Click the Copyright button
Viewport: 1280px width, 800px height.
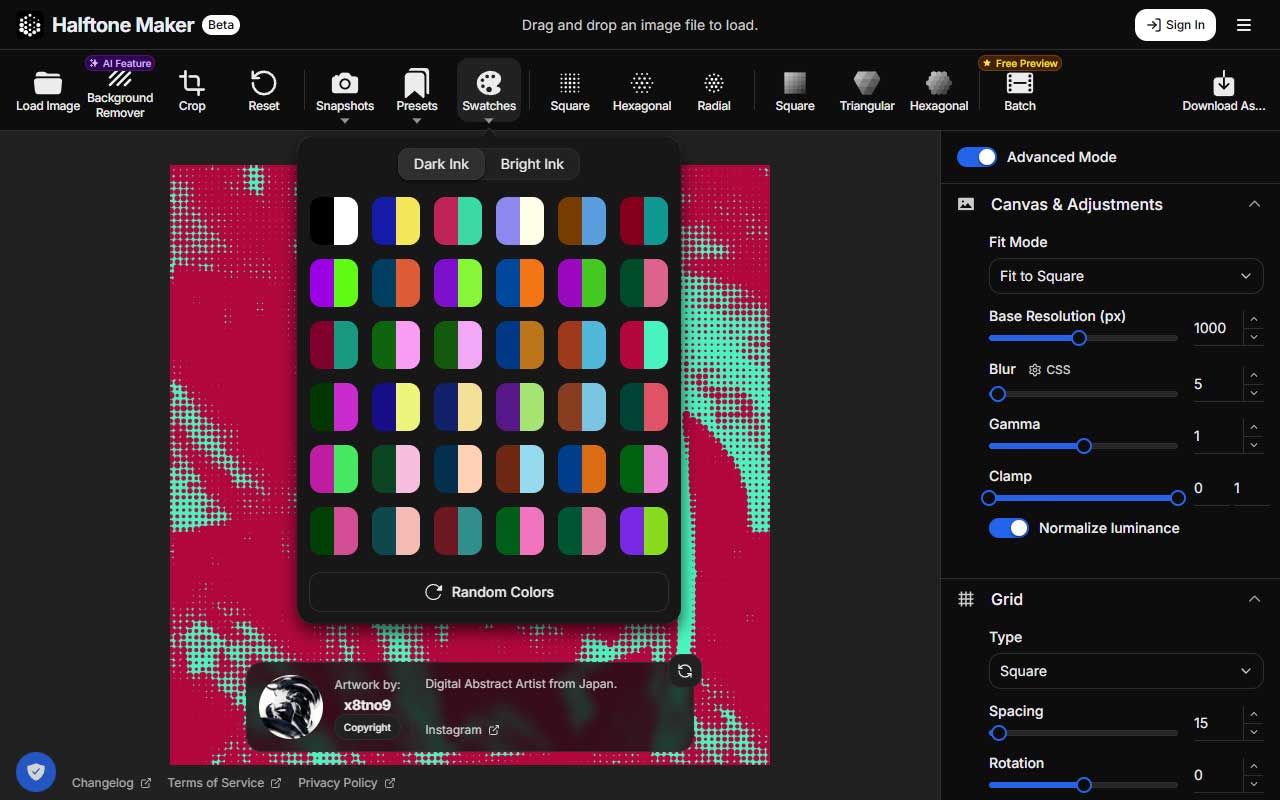367,728
